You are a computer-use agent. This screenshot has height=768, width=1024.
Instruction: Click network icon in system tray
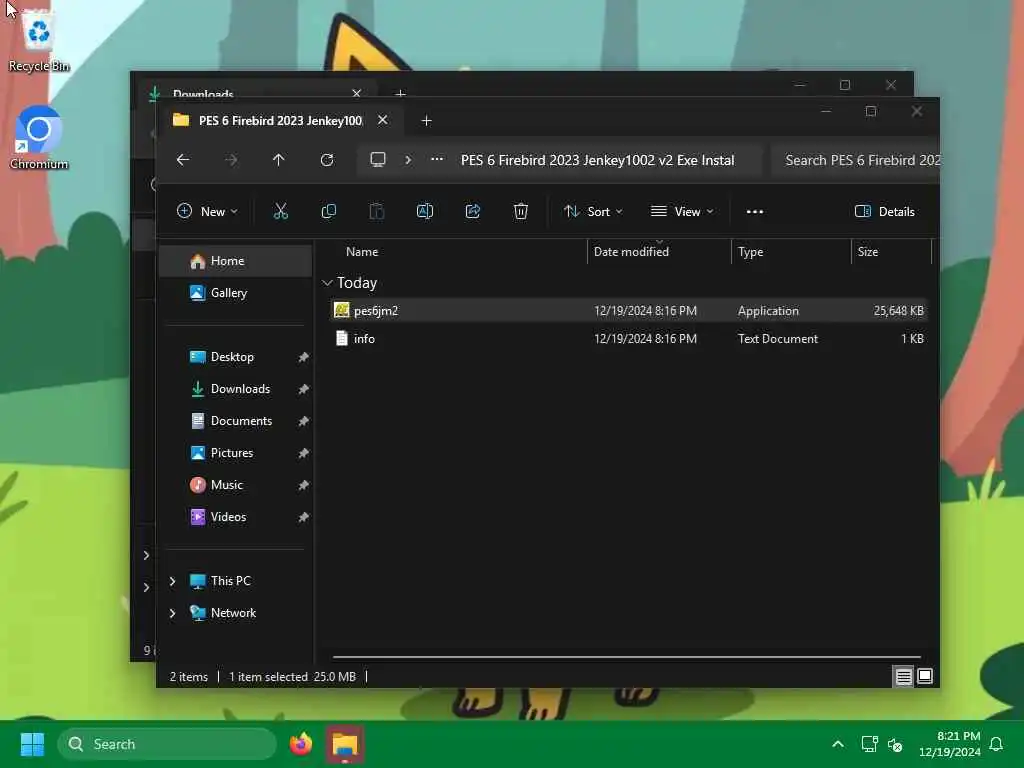click(869, 744)
